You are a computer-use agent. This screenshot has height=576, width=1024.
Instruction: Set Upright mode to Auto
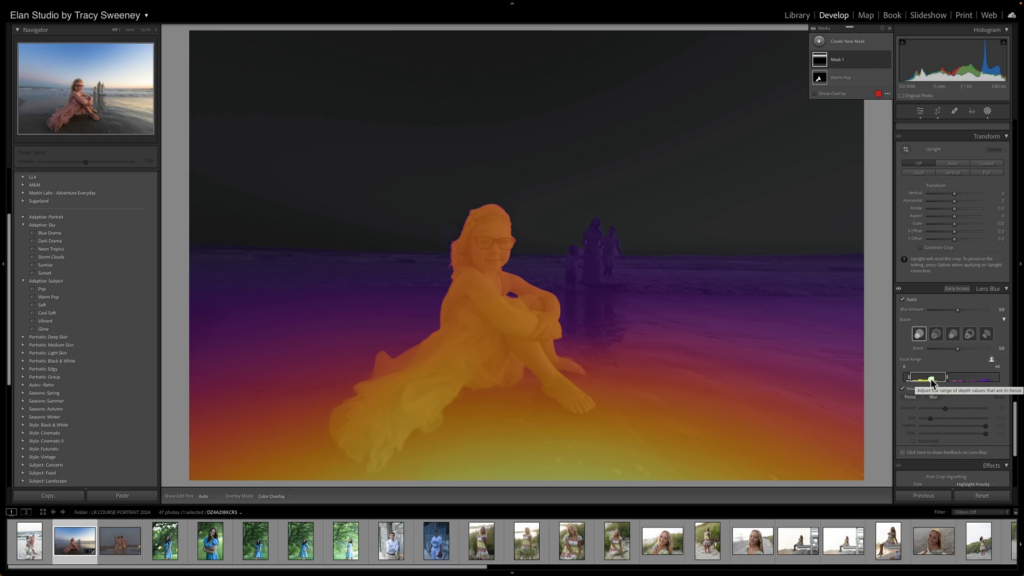(952, 163)
